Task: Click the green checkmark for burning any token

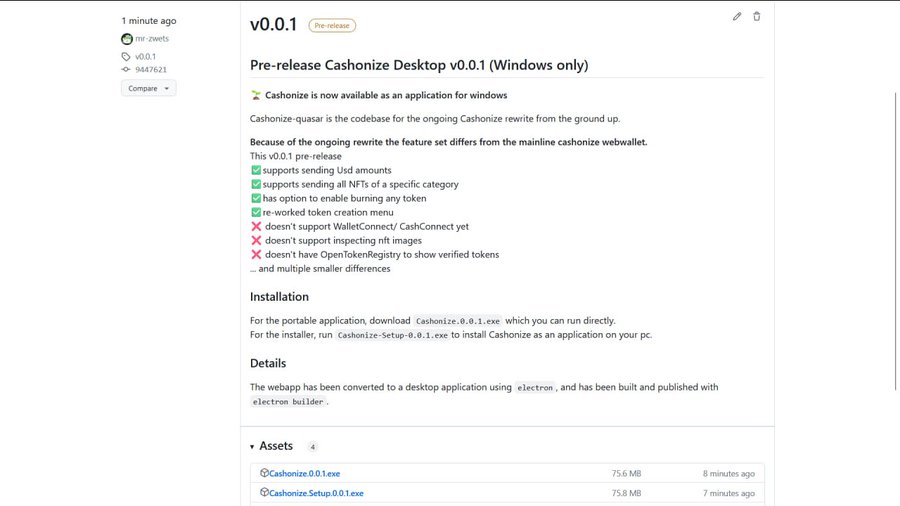Action: 256,198
